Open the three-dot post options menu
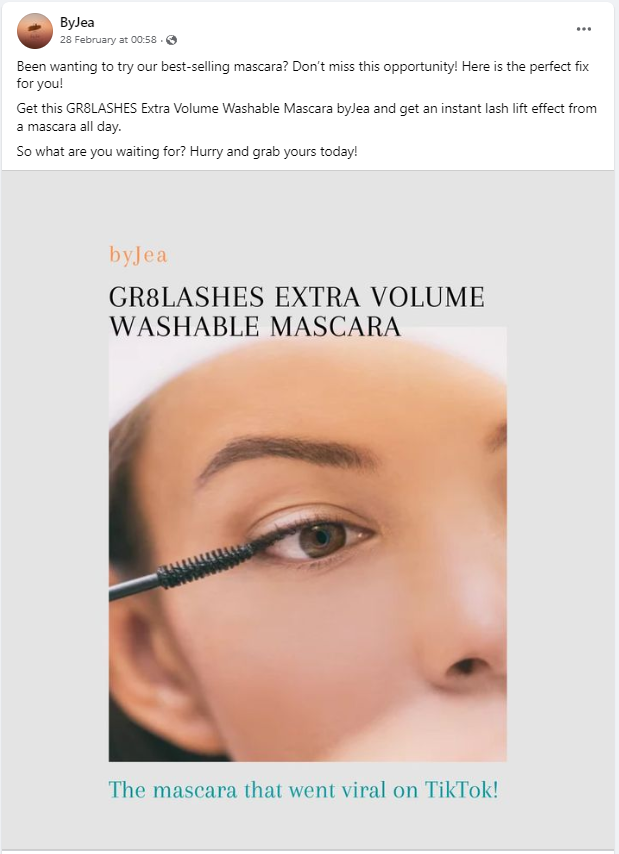 pyautogui.click(x=584, y=29)
